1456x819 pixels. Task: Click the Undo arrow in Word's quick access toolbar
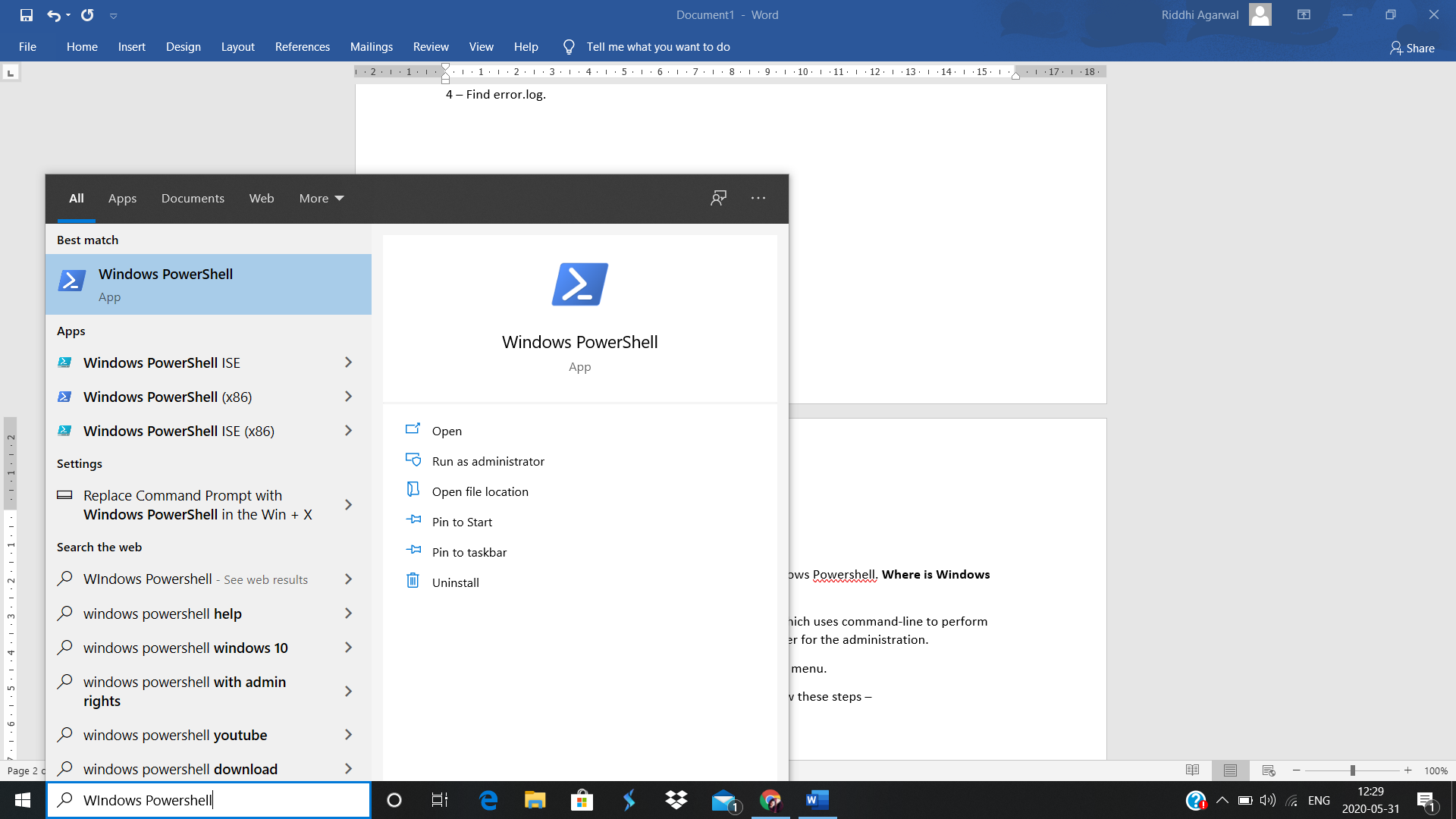click(x=53, y=15)
